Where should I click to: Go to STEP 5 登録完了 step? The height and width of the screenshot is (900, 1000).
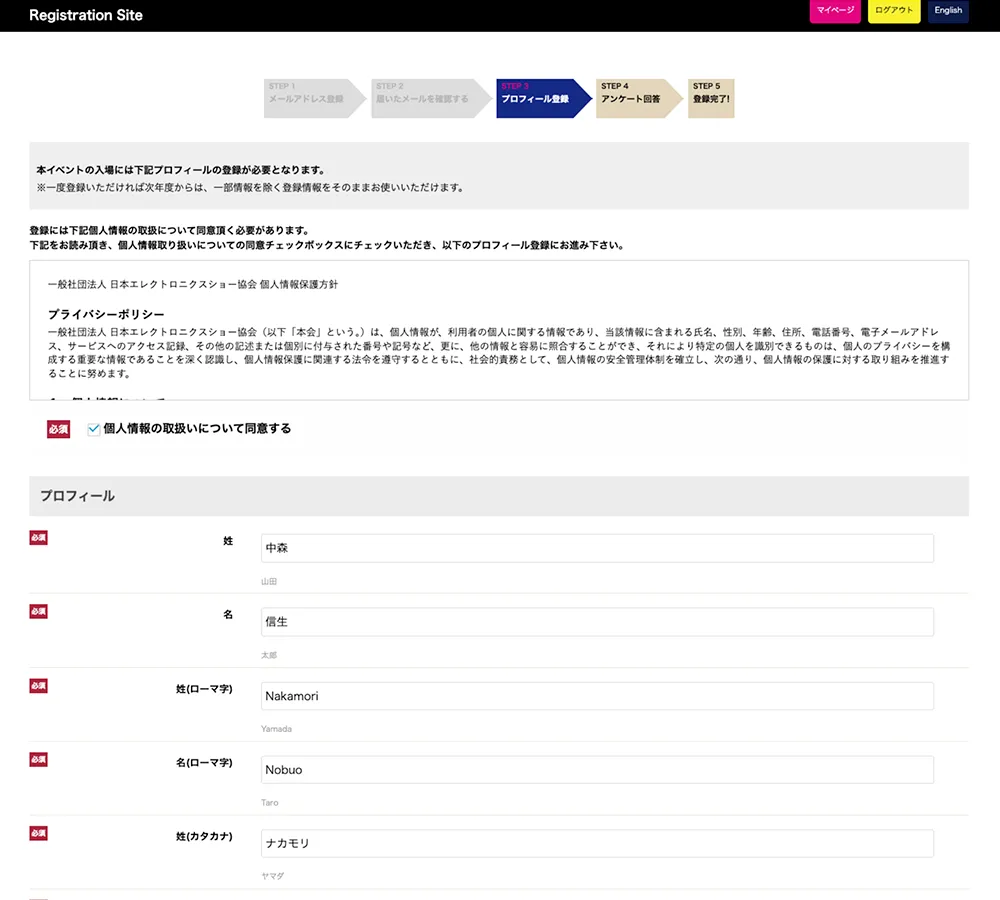(x=711, y=98)
